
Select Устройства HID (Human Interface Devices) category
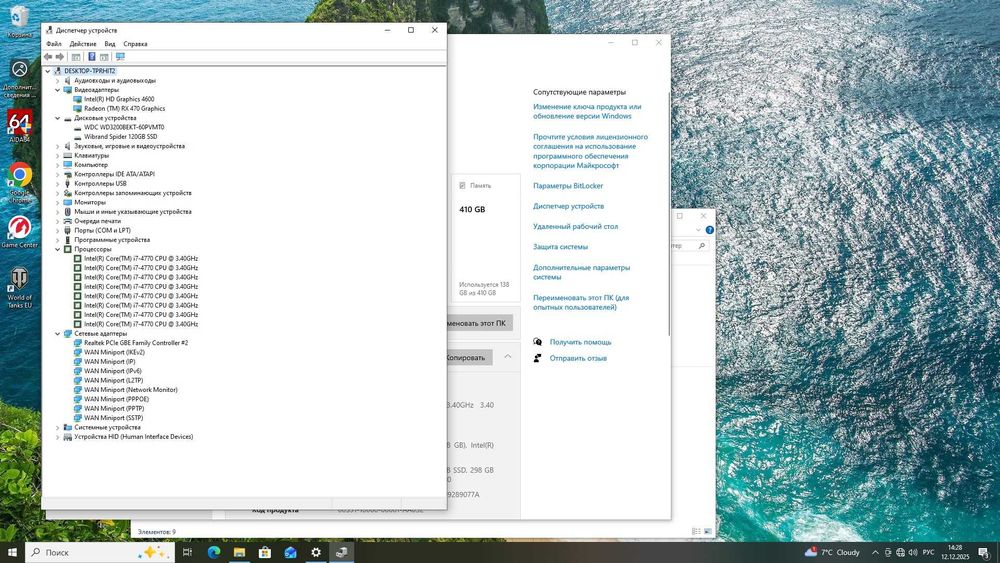(133, 437)
